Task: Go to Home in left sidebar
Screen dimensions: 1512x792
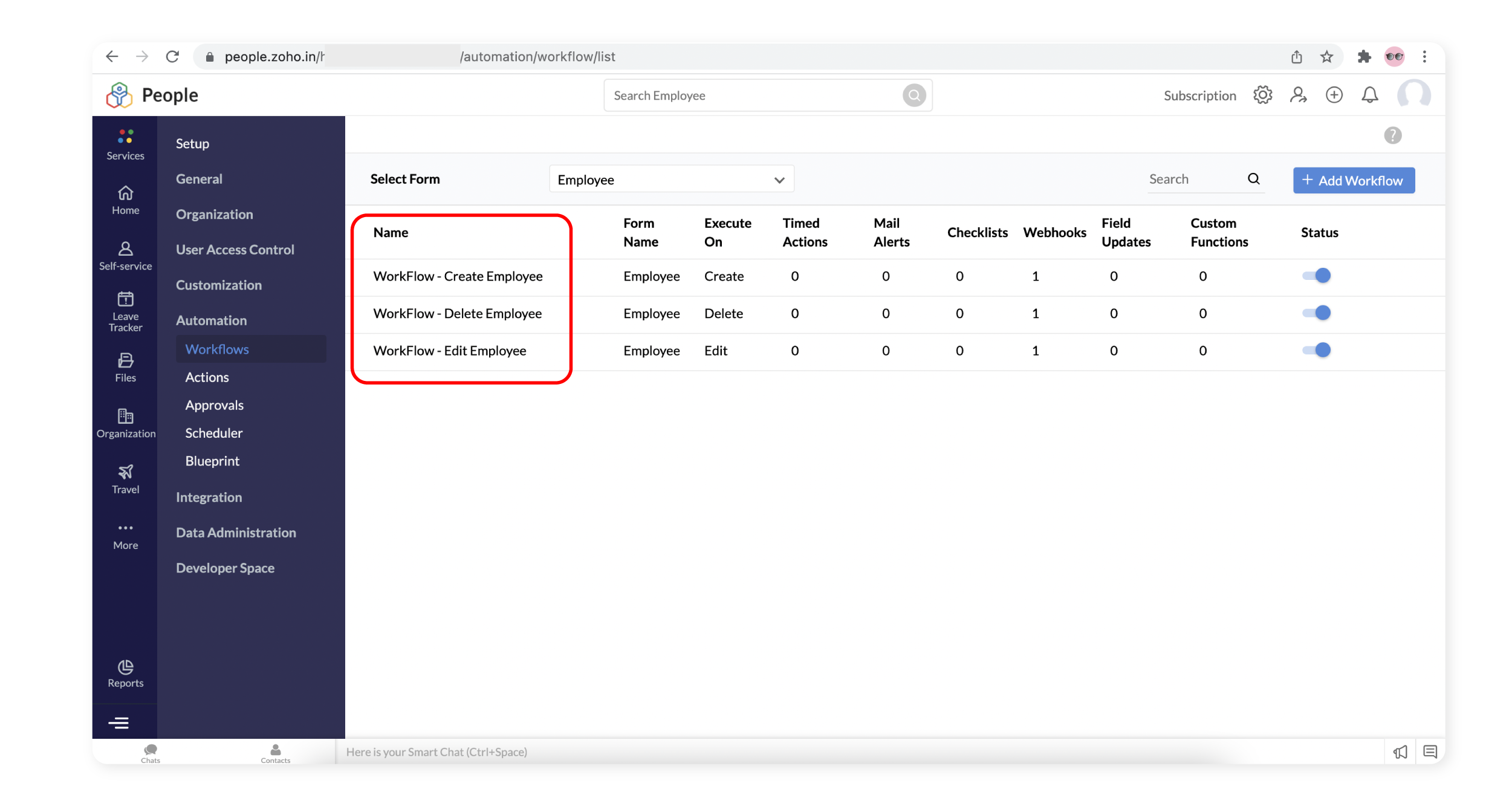Action: pos(125,200)
